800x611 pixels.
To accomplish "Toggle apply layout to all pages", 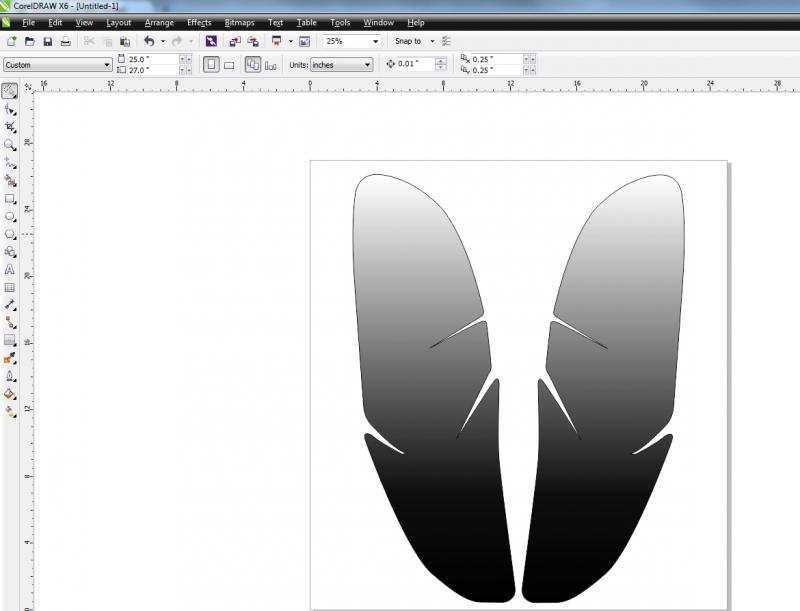I will (253, 65).
